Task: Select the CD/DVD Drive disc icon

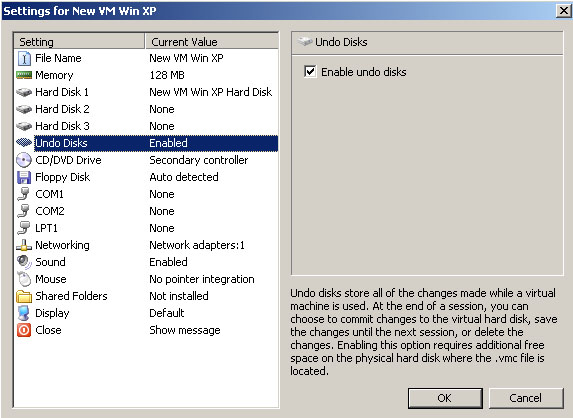Action: [x=24, y=160]
